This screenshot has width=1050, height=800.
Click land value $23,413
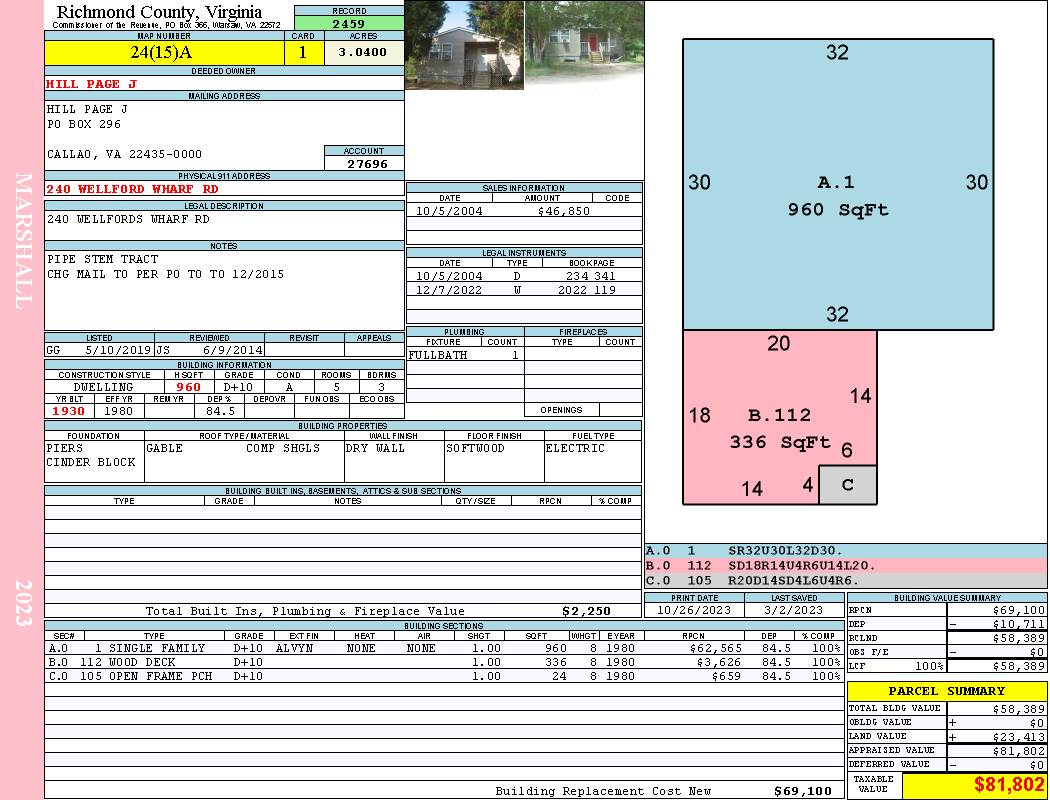[x=1018, y=737]
